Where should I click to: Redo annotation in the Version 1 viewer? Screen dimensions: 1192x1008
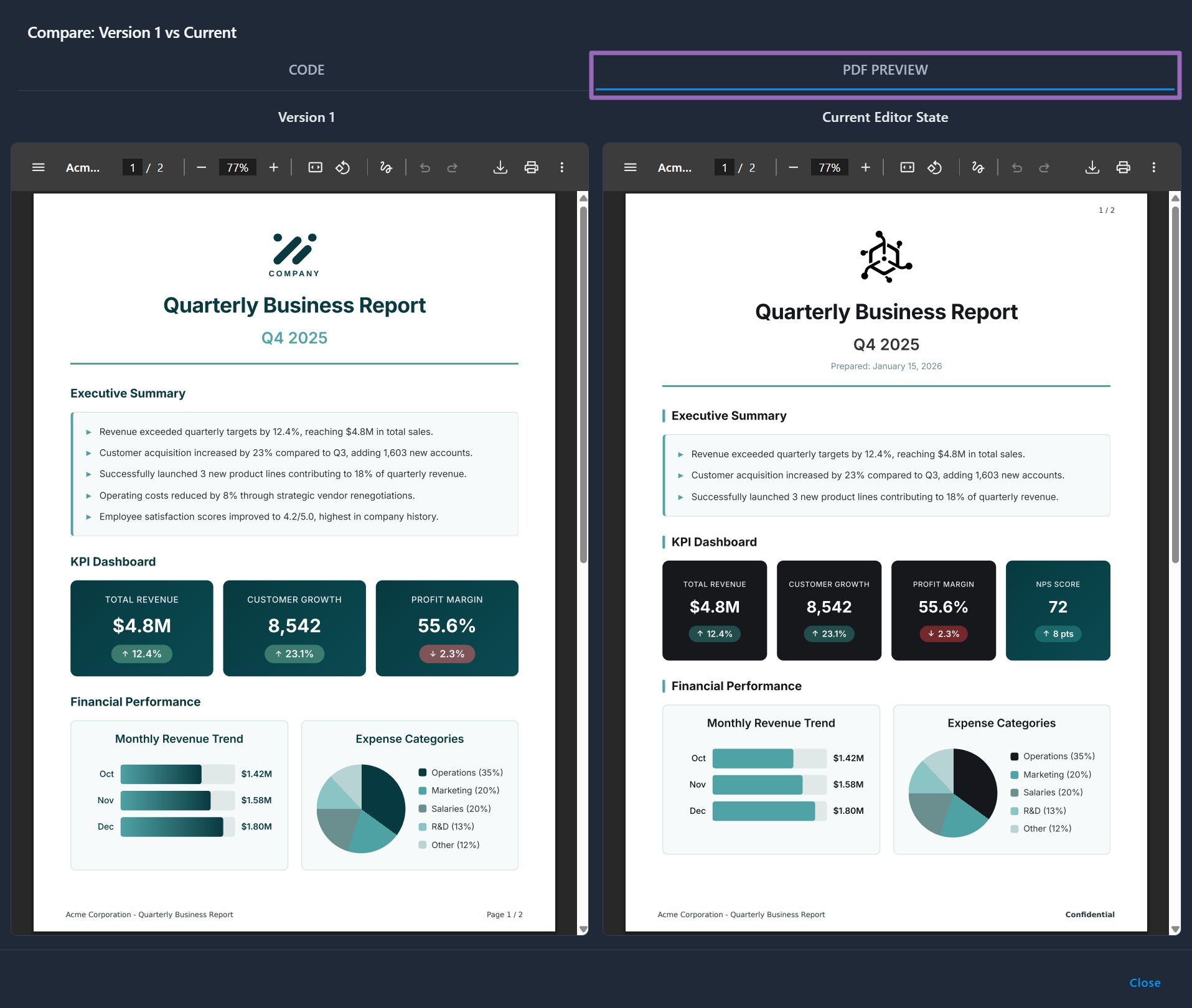pos(453,167)
